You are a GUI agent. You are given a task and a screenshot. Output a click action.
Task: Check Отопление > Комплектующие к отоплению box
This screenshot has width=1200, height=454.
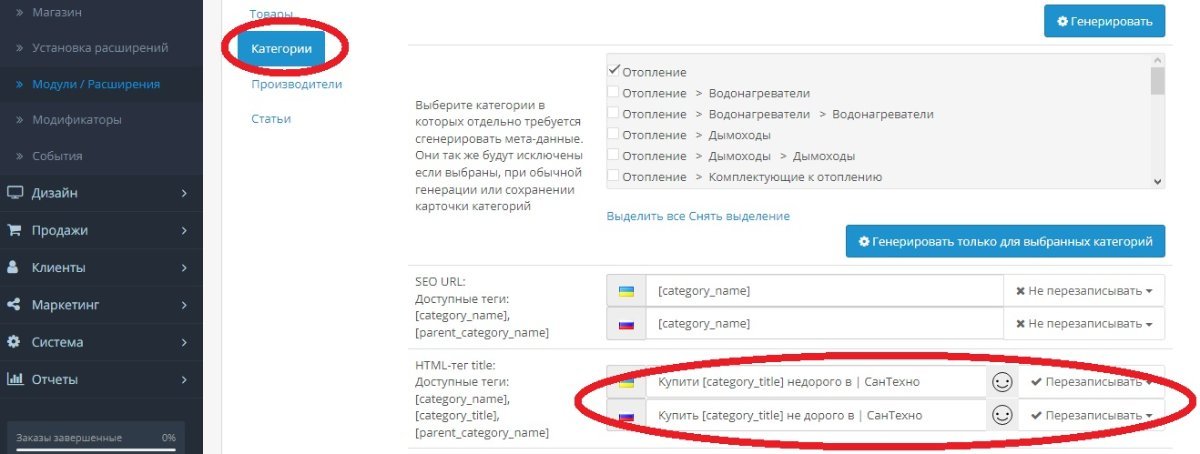[613, 177]
